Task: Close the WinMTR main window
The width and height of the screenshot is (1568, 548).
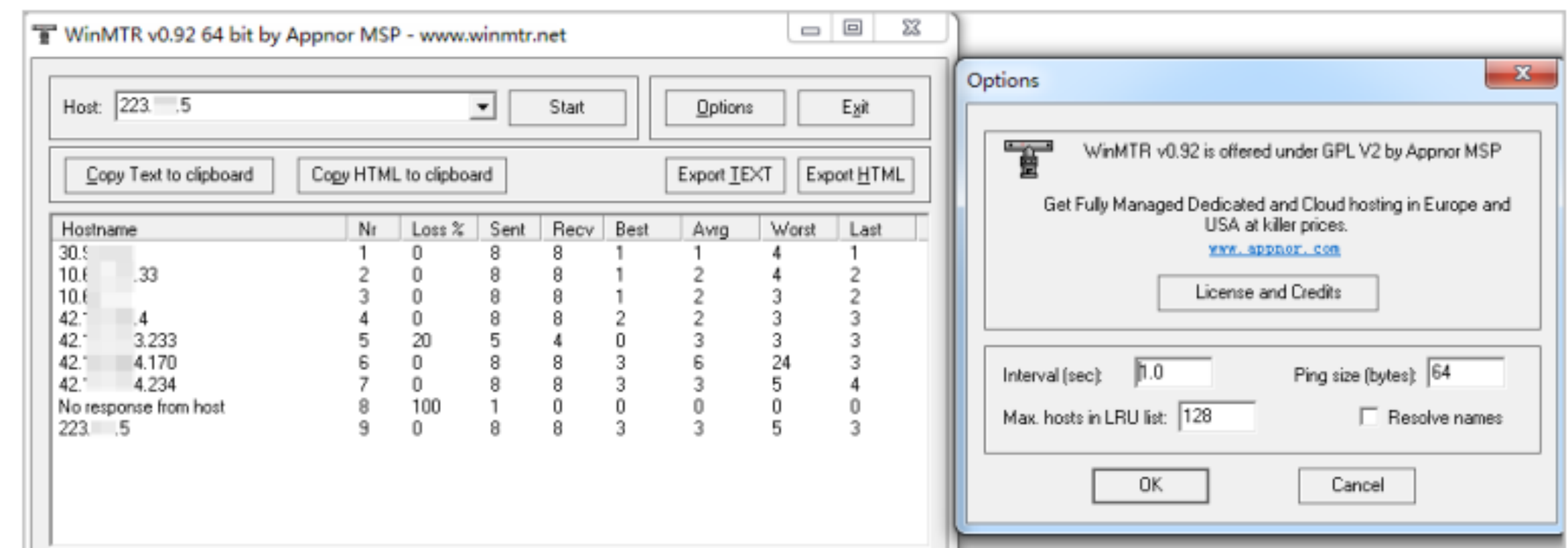Action: click(x=911, y=28)
